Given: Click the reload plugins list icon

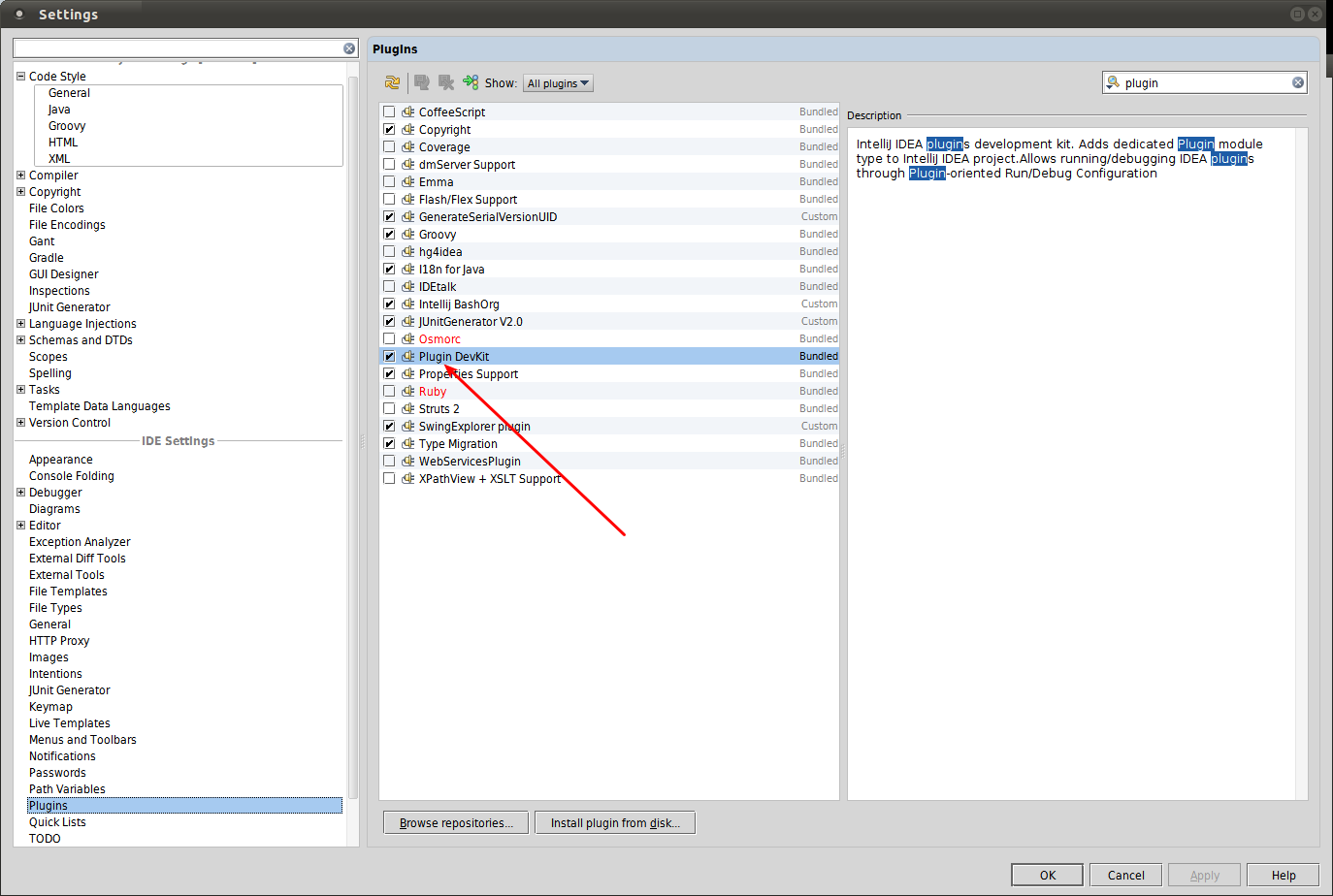Looking at the screenshot, I should (392, 83).
